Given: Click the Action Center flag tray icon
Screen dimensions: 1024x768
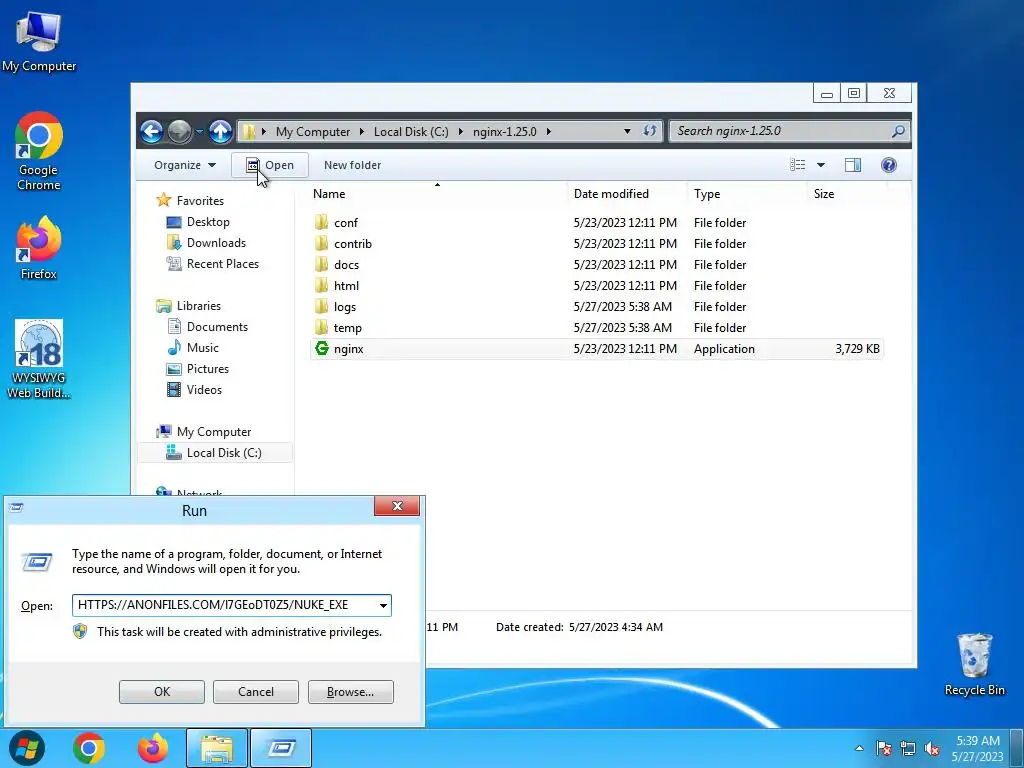Looking at the screenshot, I should [884, 748].
